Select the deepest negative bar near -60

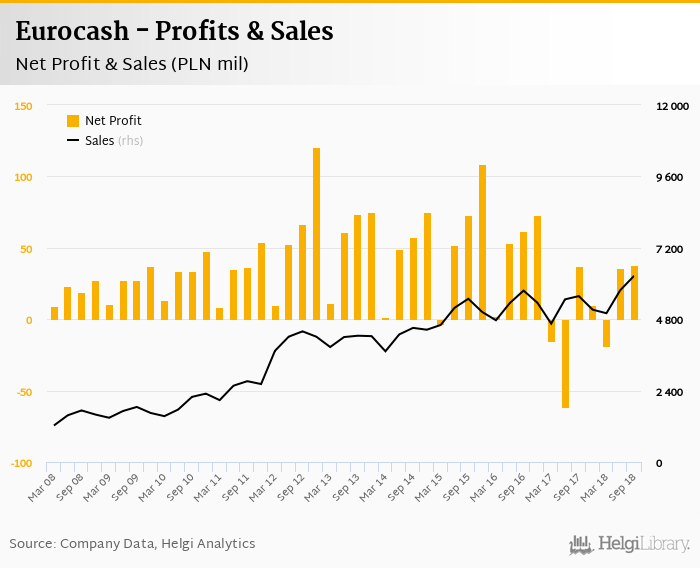(565, 364)
